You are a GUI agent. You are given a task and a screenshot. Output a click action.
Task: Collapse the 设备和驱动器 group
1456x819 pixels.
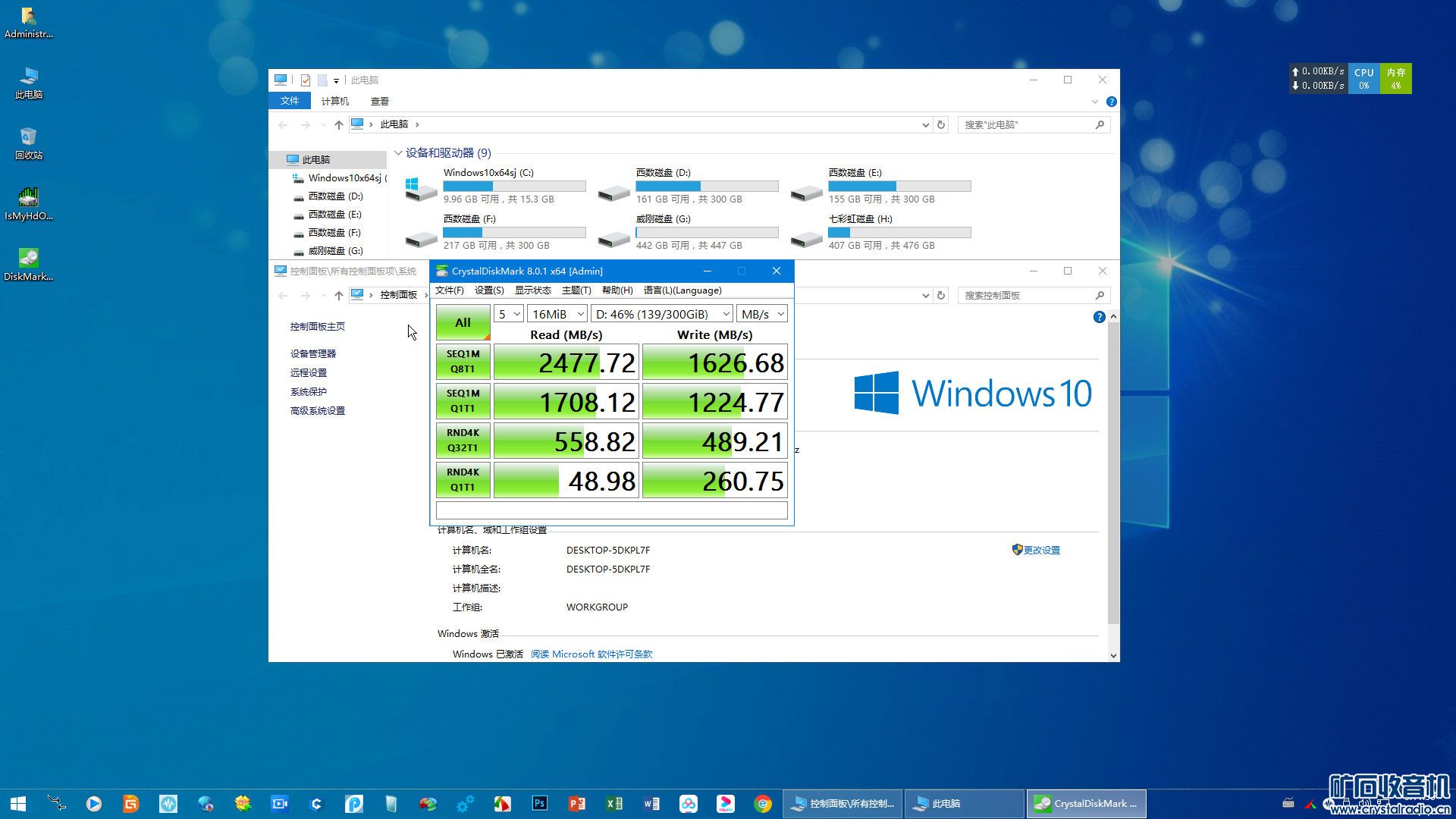398,153
